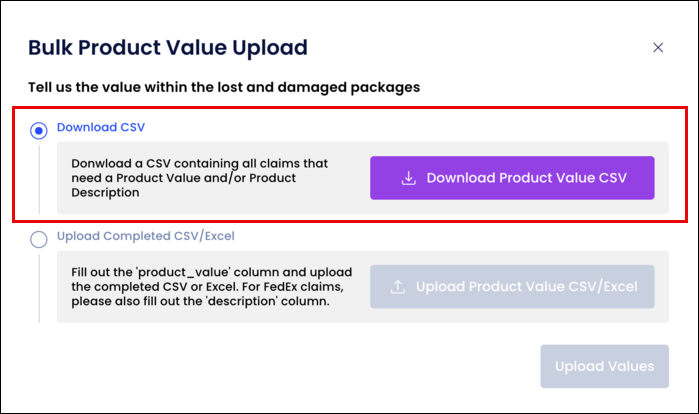Select the Download CSV radio button

click(x=39, y=131)
